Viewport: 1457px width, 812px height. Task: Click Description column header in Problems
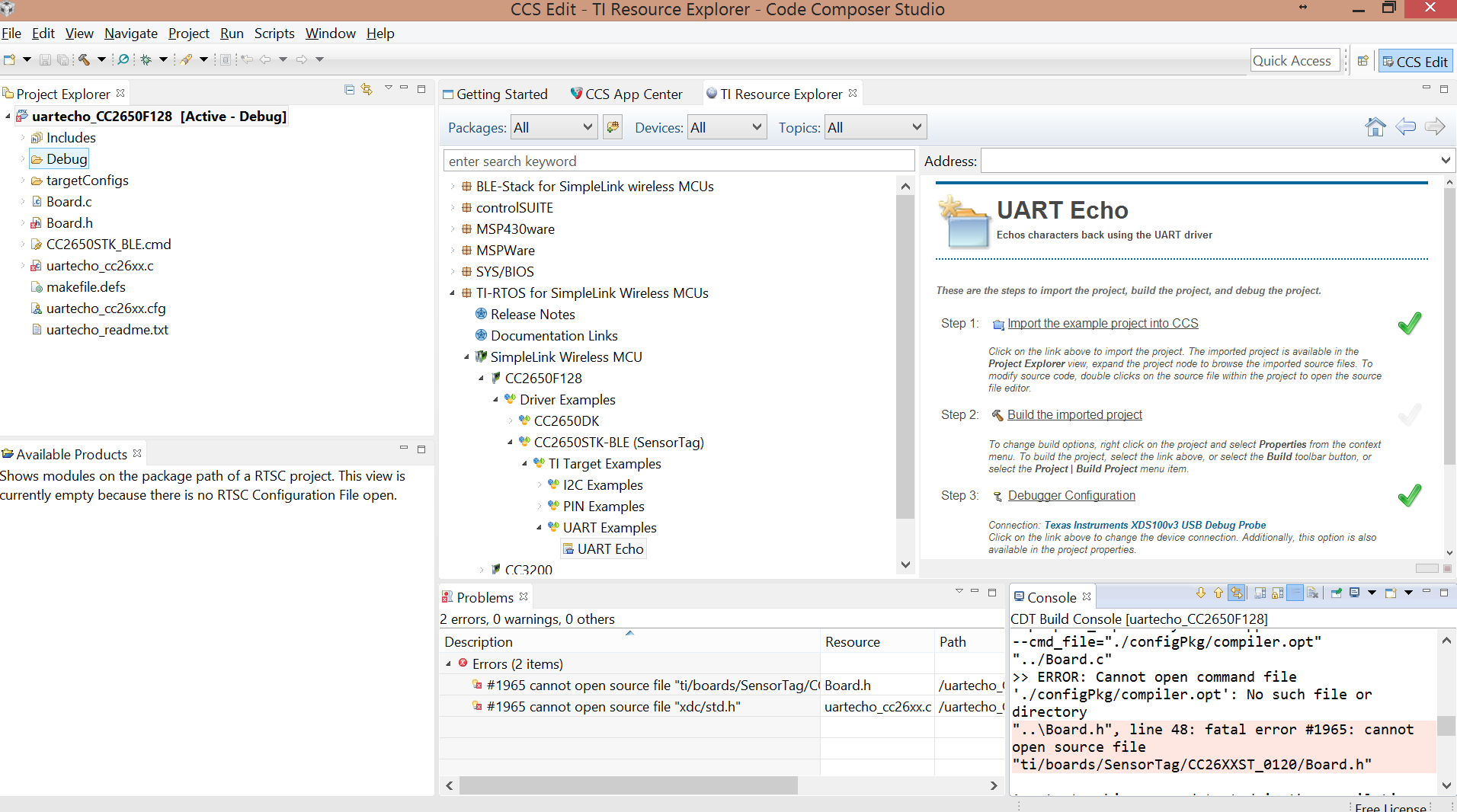coord(629,641)
